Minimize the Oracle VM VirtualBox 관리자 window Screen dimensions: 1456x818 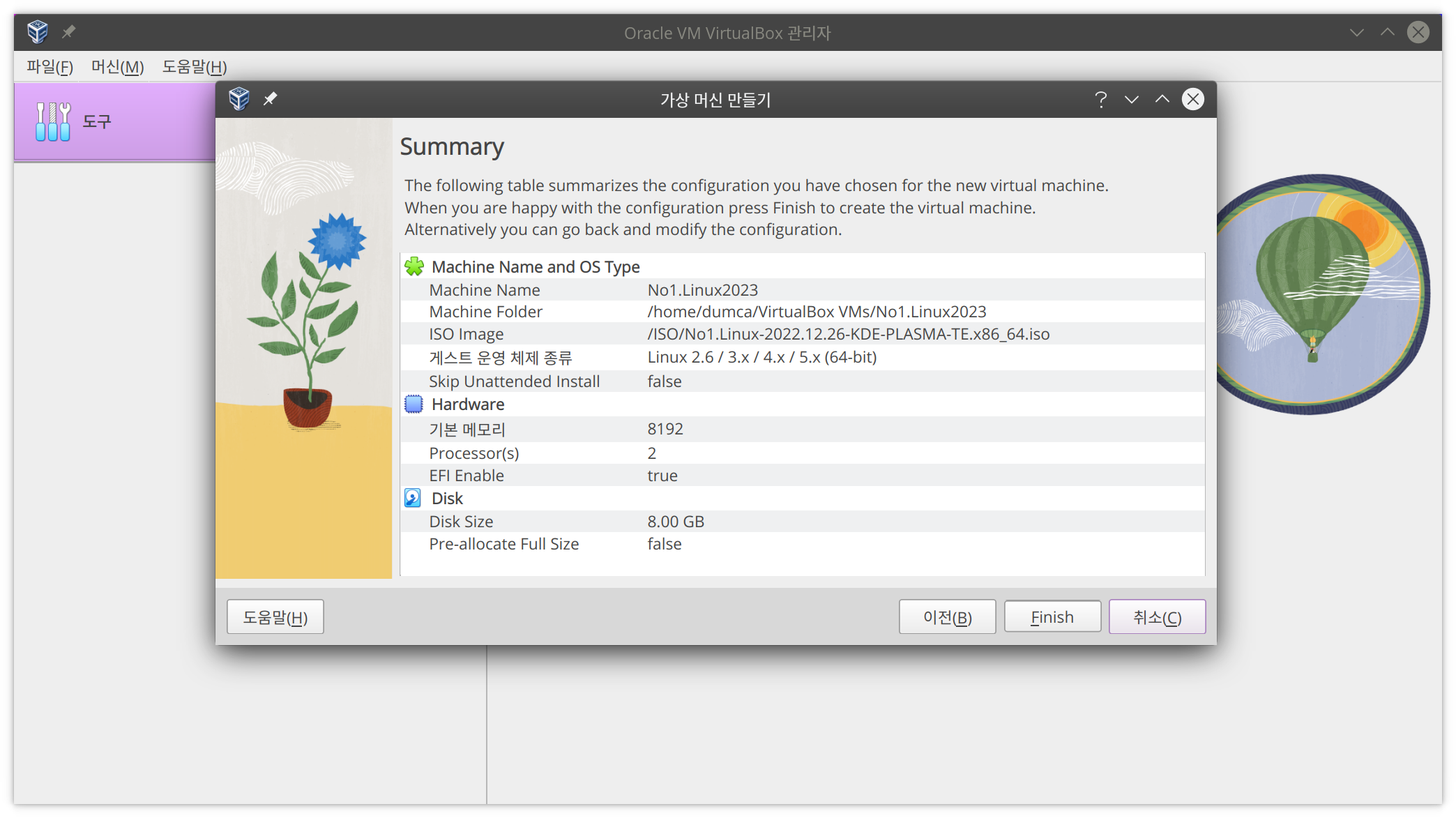pyautogui.click(x=1356, y=32)
